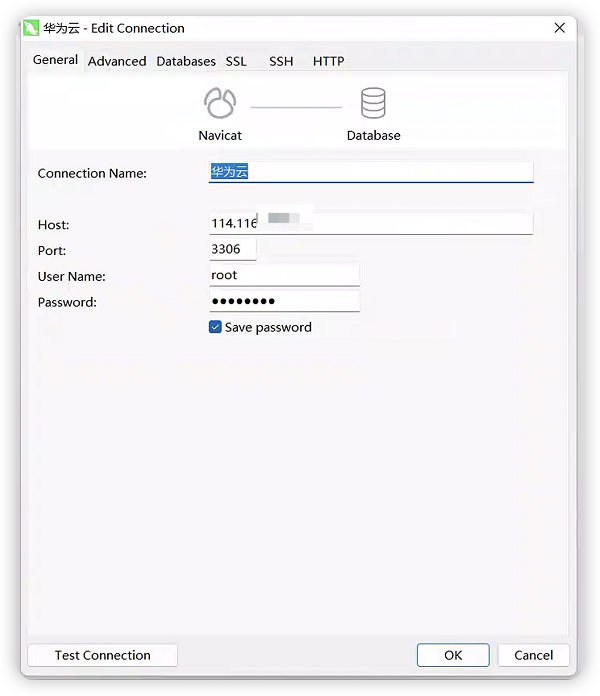Go to the SSL tab

pos(236,61)
